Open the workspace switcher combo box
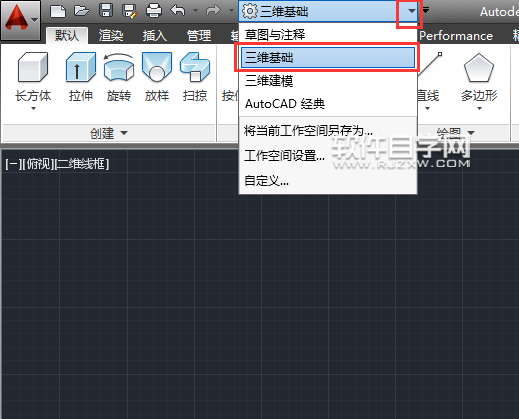The image size is (519, 419). pos(328,11)
